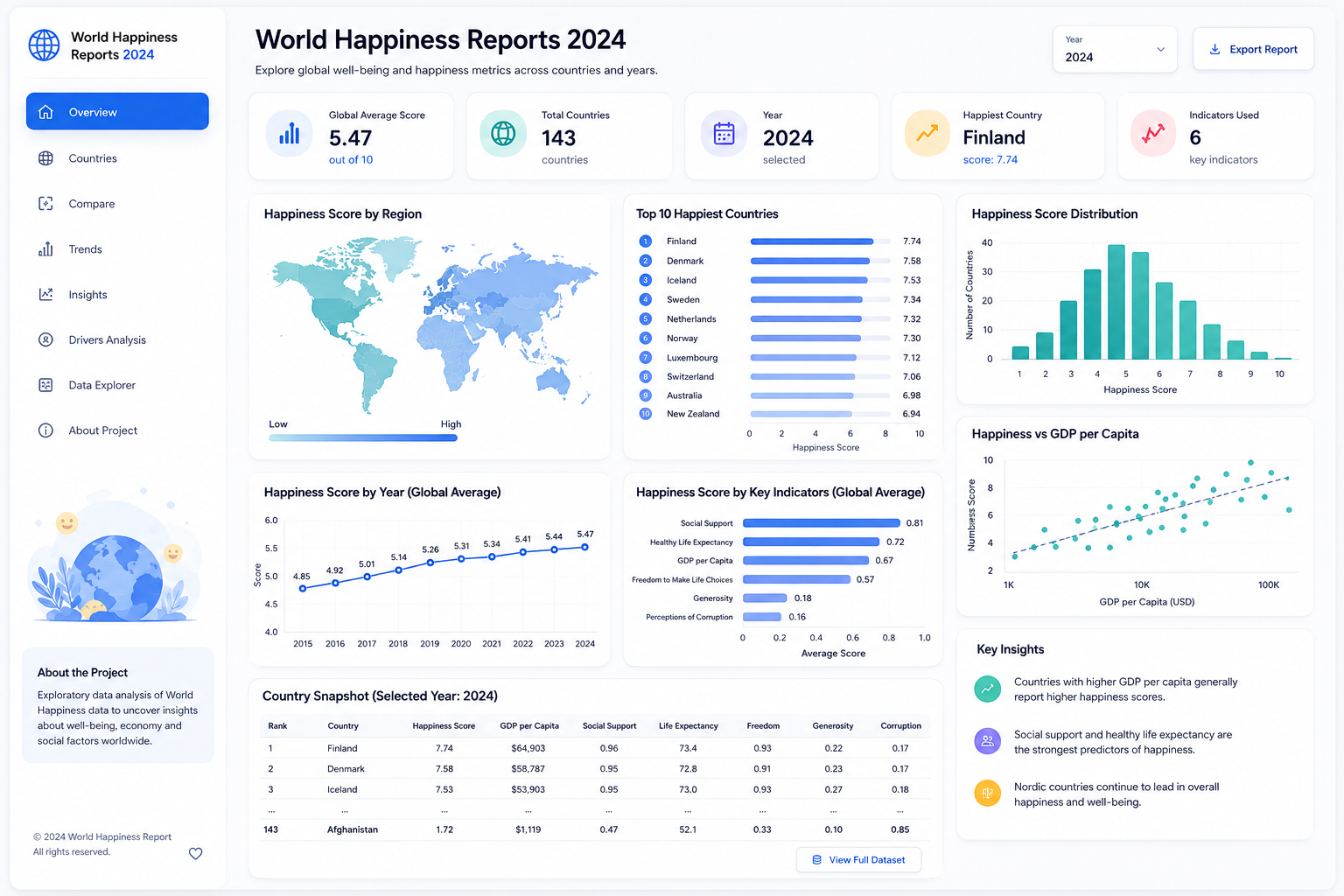This screenshot has height=896, width=1344.
Task: Click the Countries globe icon in sidebar
Action: click(45, 158)
